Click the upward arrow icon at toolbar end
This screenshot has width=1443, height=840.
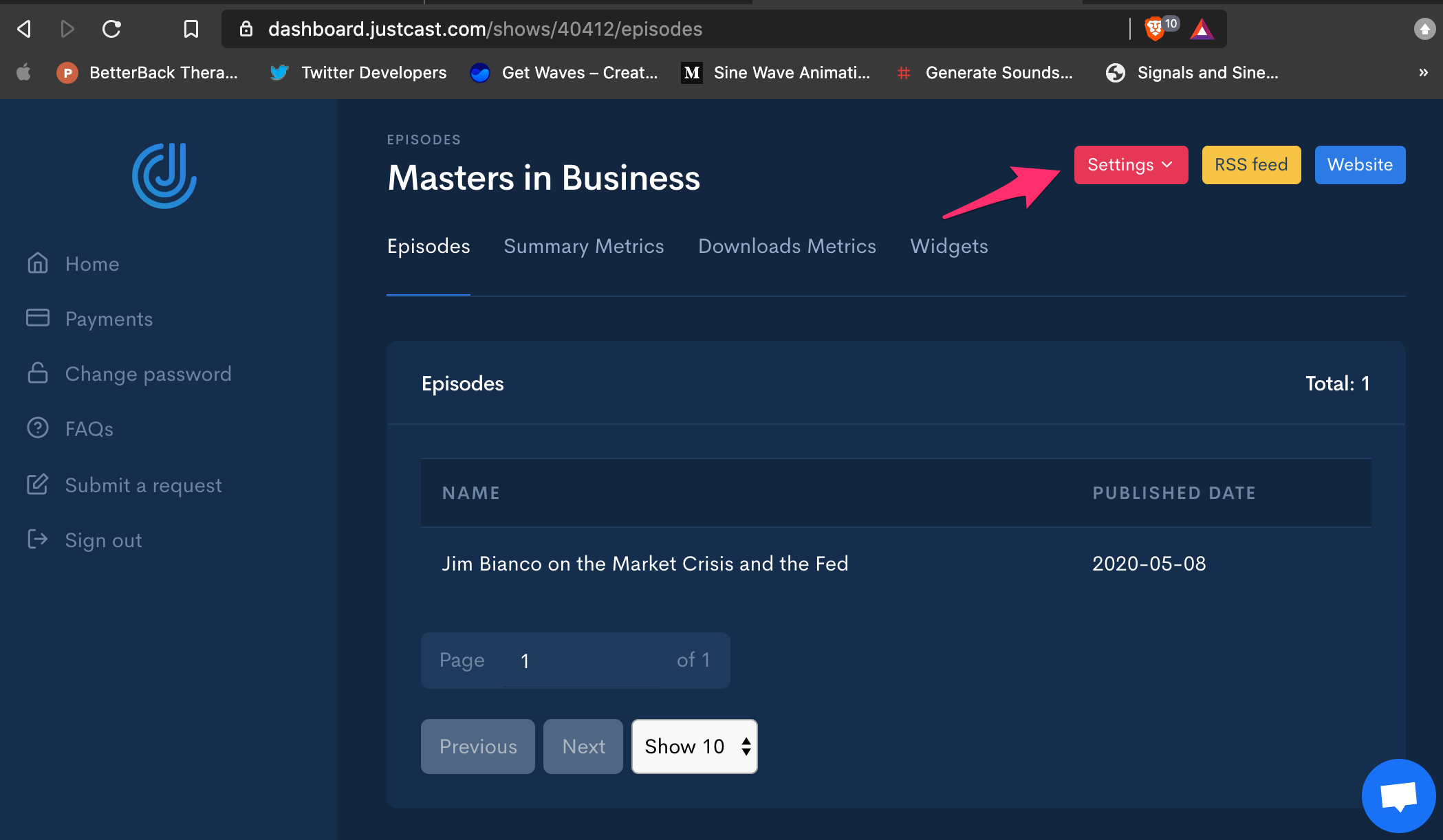(x=1424, y=29)
